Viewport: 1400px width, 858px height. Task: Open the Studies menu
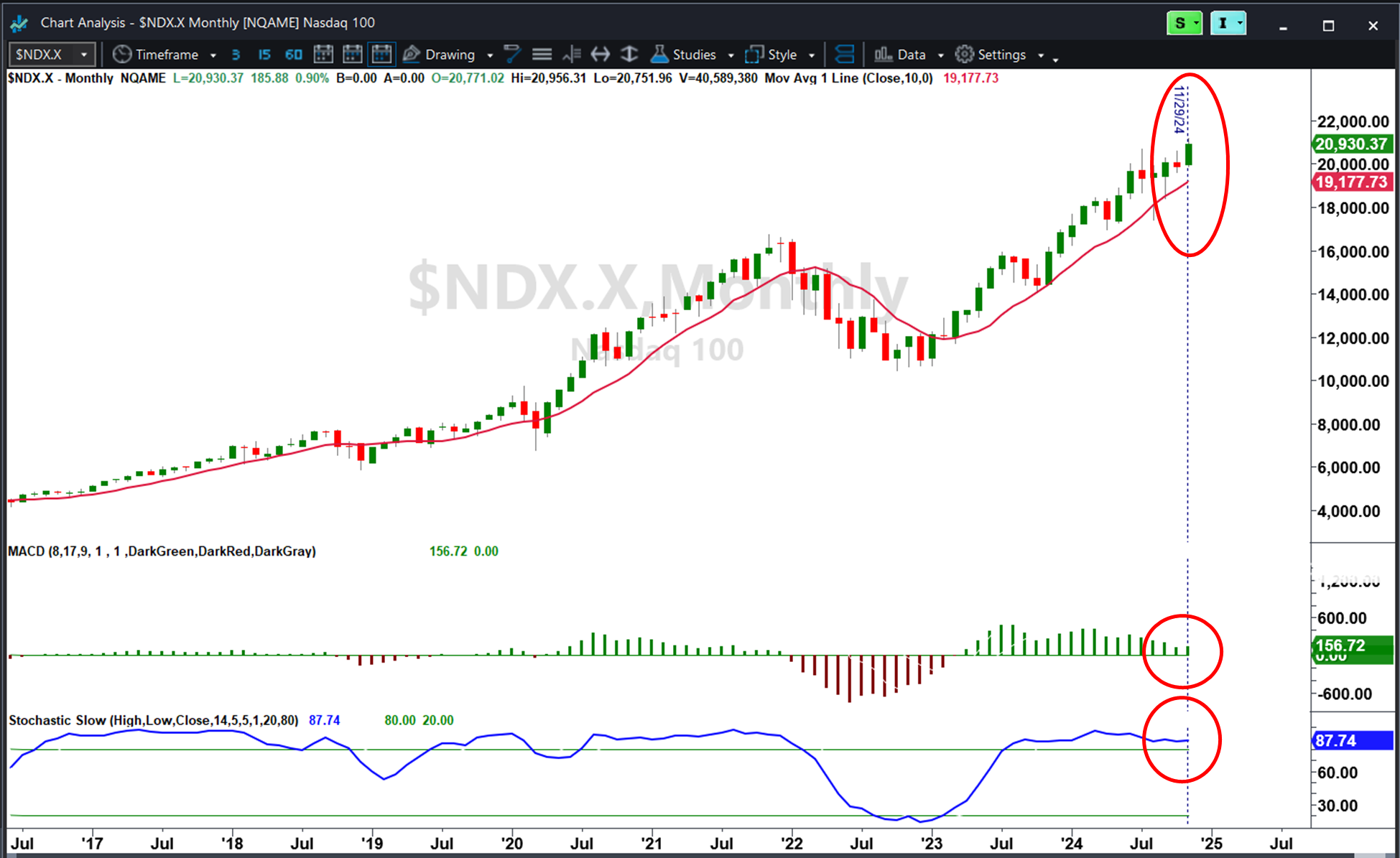click(692, 55)
